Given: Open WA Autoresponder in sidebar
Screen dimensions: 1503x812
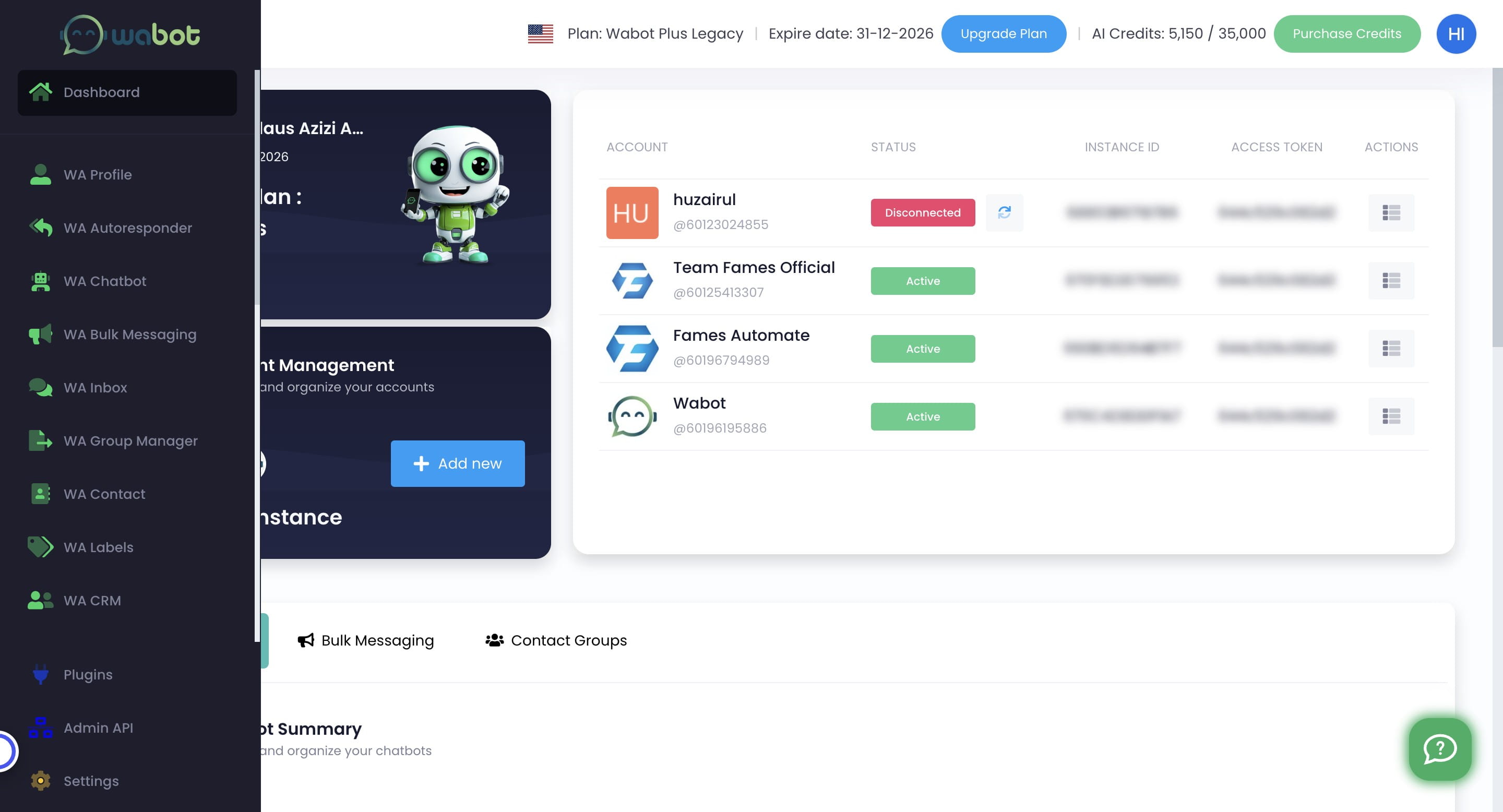Looking at the screenshot, I should coord(127,228).
